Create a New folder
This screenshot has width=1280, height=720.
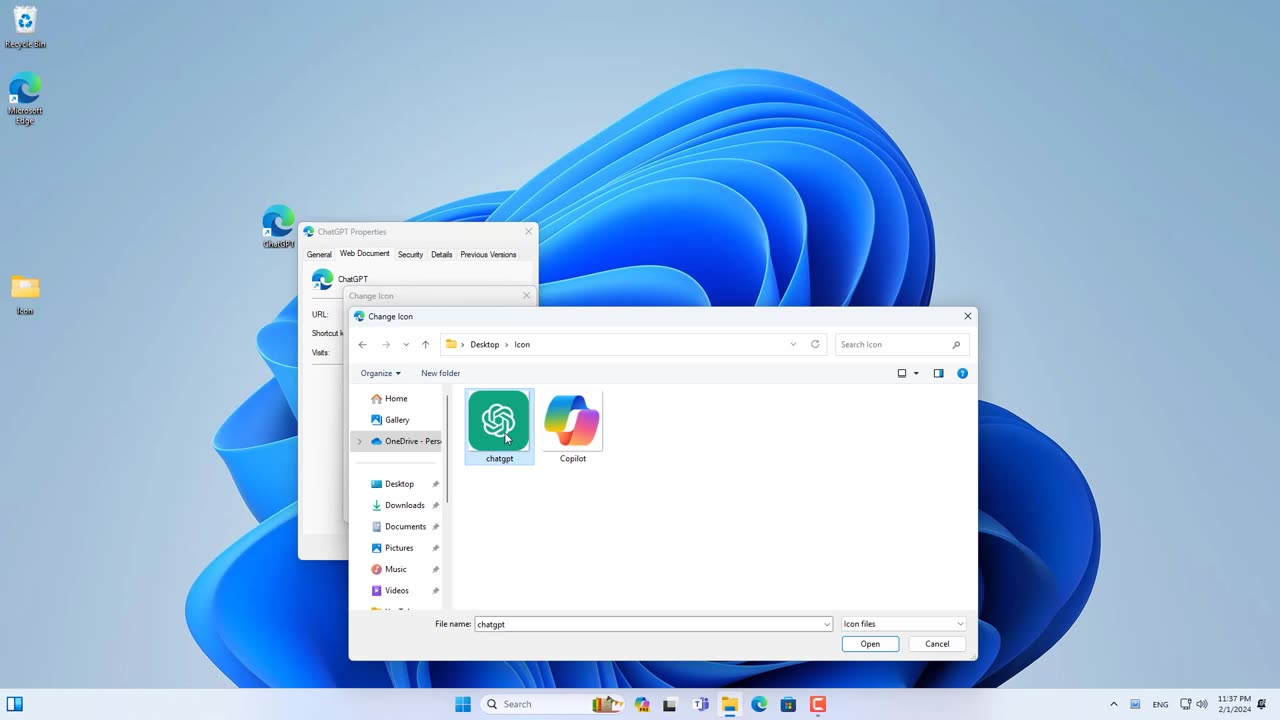(440, 373)
